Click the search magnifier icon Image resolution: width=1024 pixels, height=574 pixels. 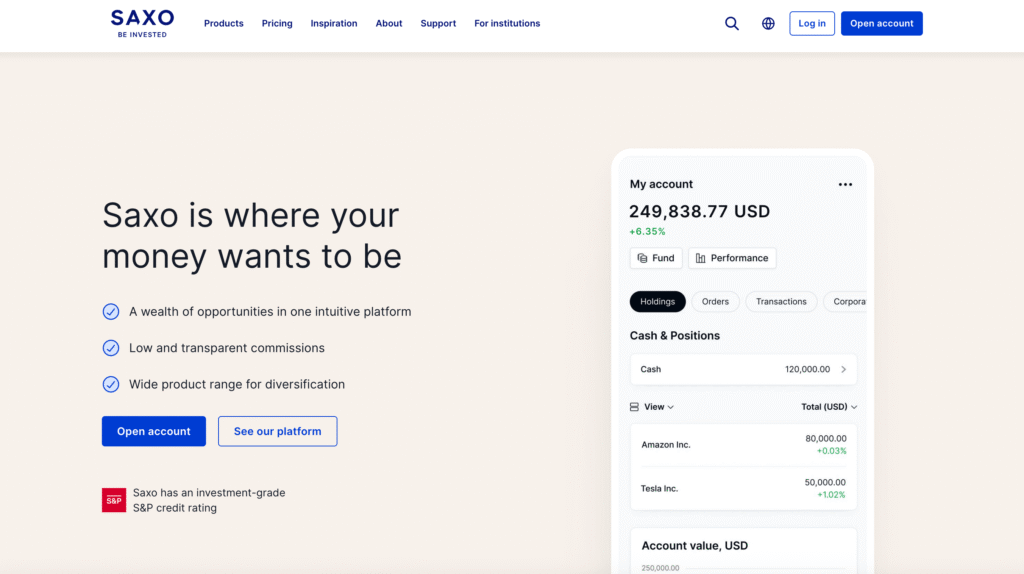pyautogui.click(x=731, y=24)
